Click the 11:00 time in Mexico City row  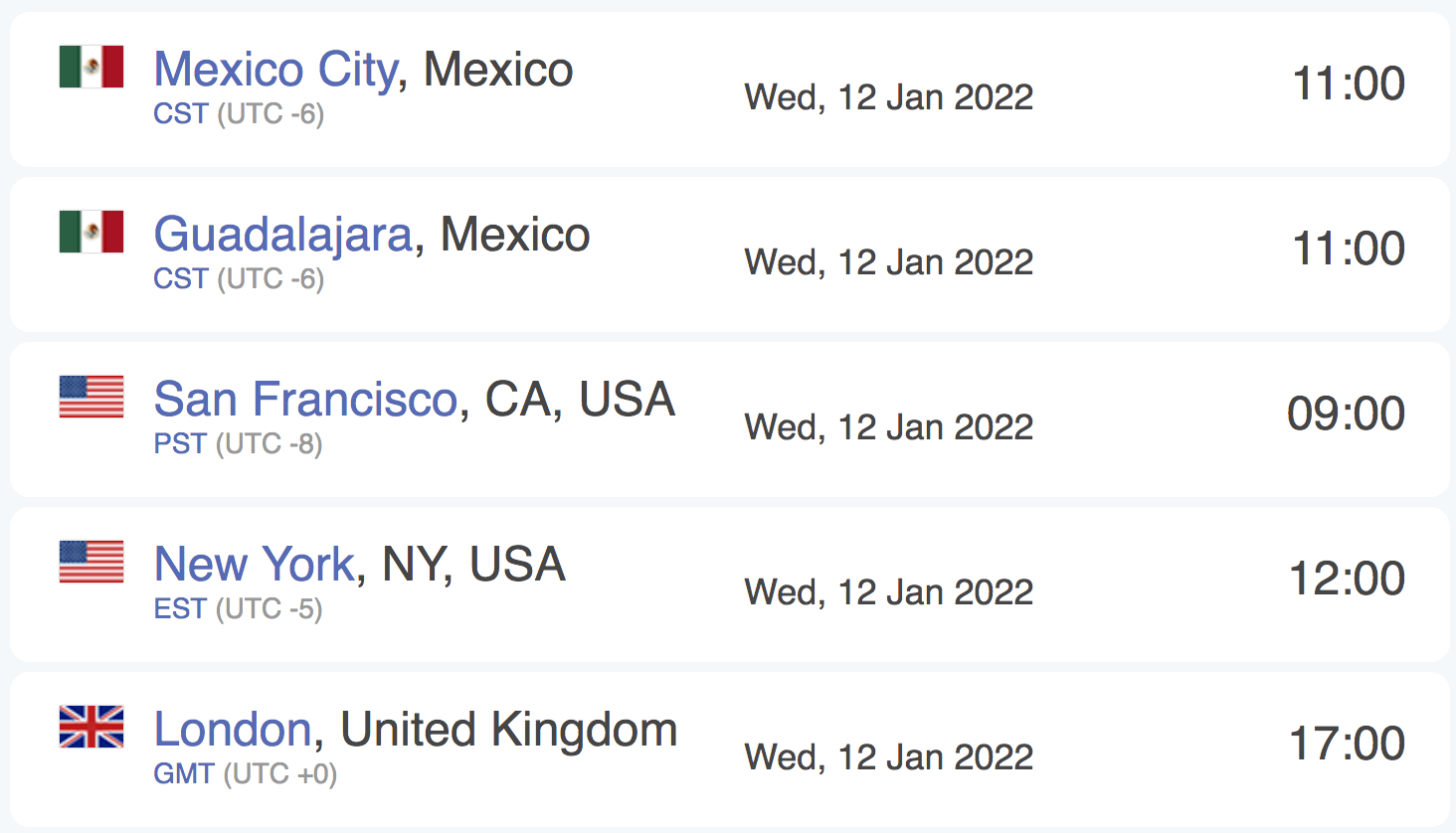point(1349,83)
